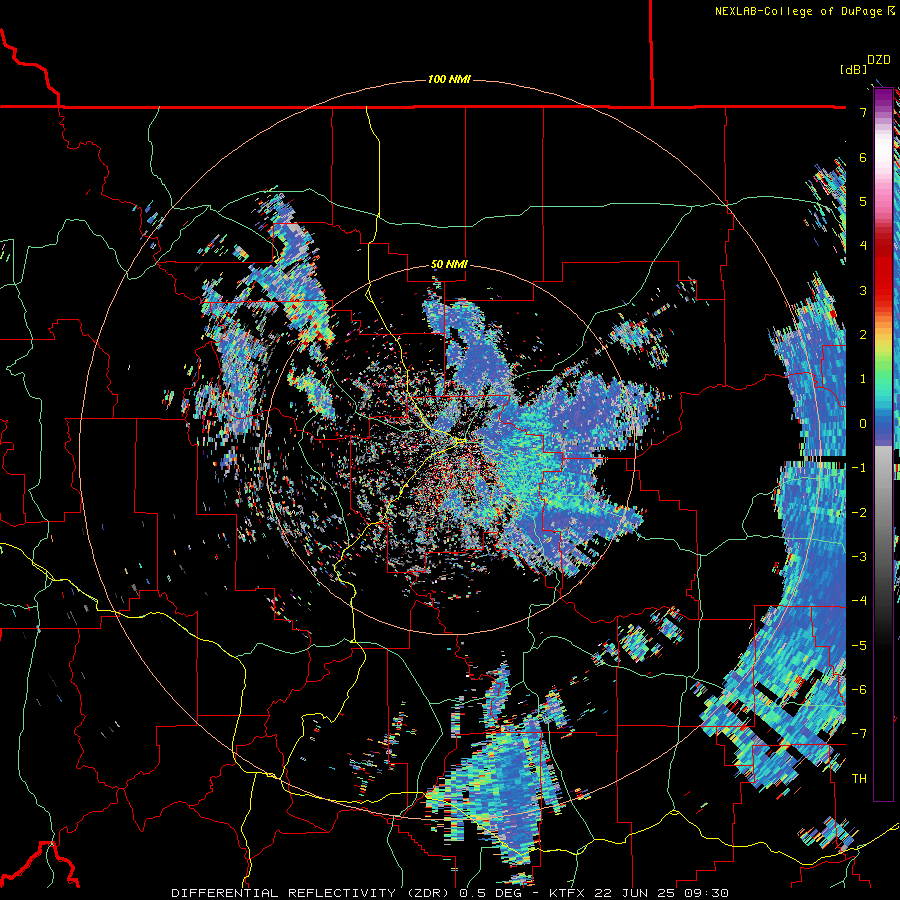Click the 3 value on color scale
The height and width of the screenshot is (900, 900).
863,290
